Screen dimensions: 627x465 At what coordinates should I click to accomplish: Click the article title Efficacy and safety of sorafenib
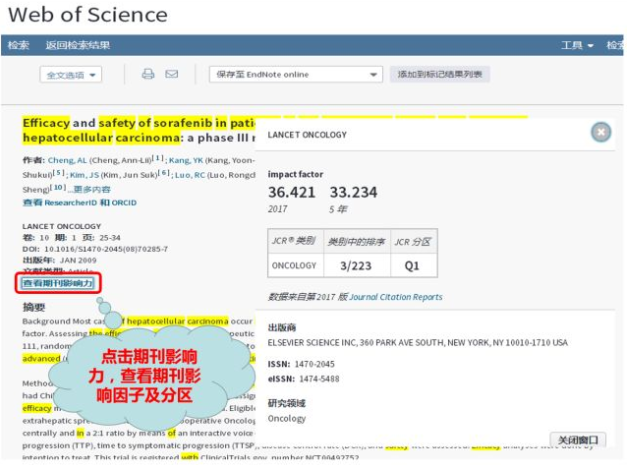tap(138, 130)
